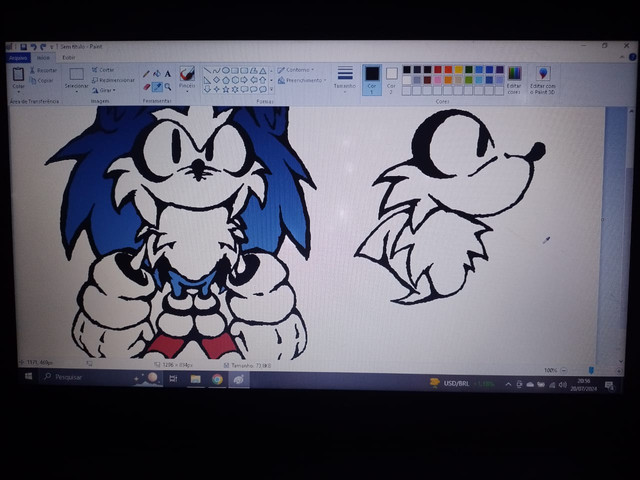This screenshot has height=480, width=640.
Task: Choose the Five-point star shape
Action: (x=226, y=89)
